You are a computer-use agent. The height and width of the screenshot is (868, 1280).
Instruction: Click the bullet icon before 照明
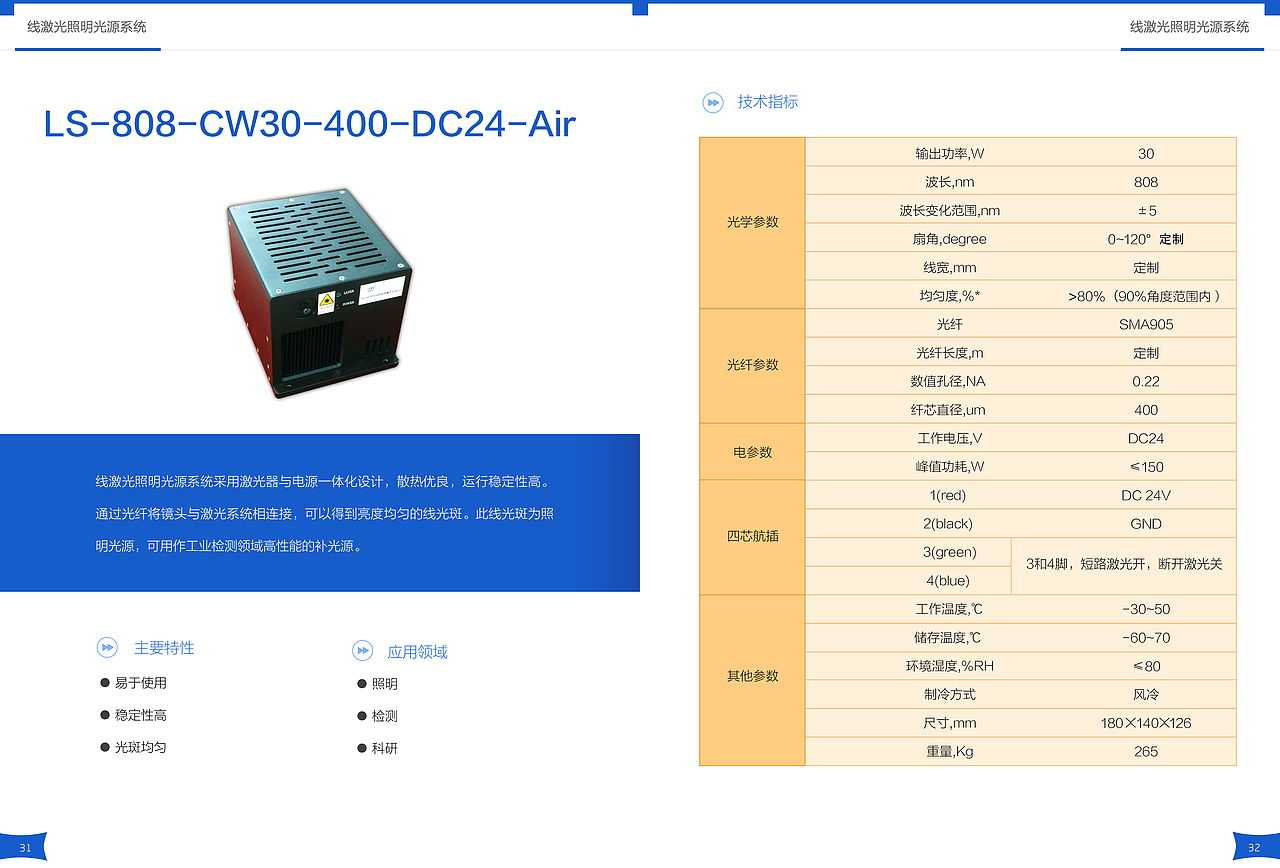point(361,683)
